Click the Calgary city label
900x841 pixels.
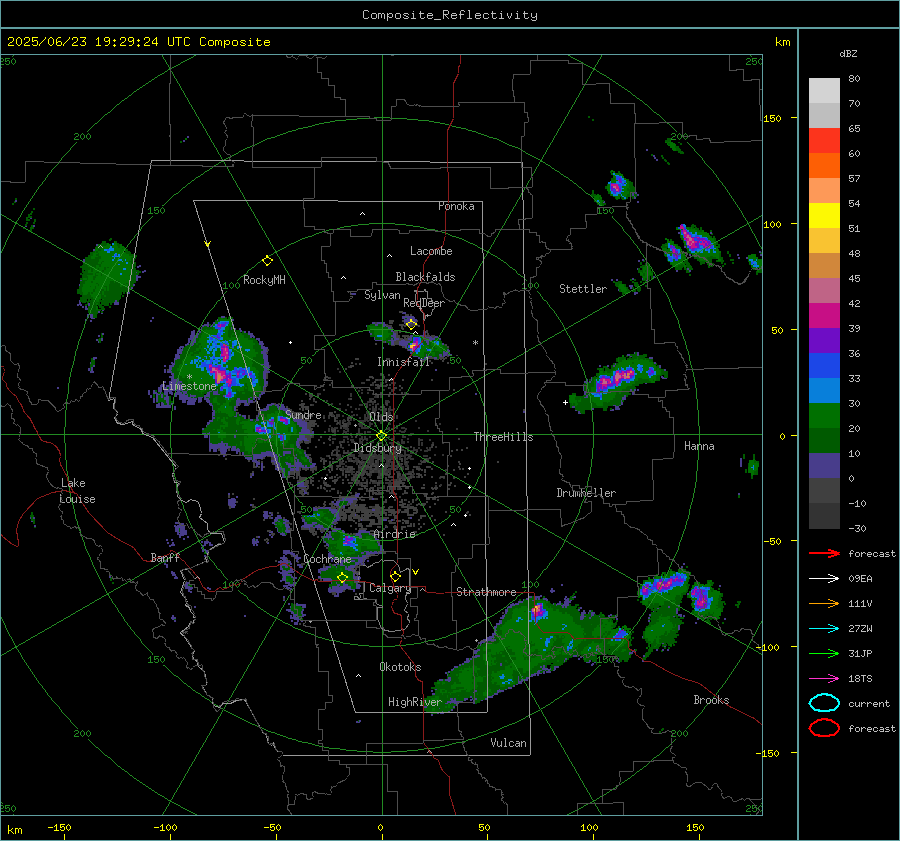click(390, 588)
